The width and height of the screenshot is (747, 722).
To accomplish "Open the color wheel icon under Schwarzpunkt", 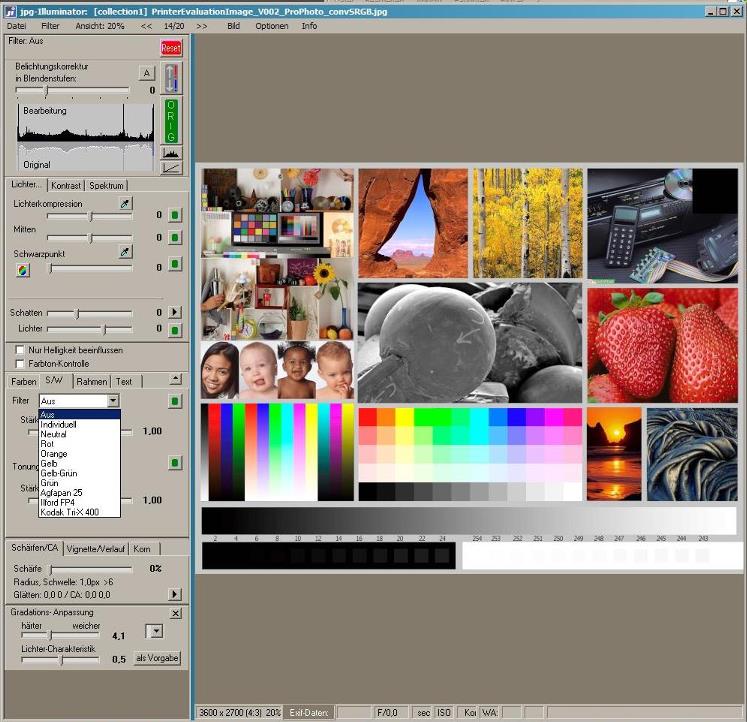I will point(22,268).
